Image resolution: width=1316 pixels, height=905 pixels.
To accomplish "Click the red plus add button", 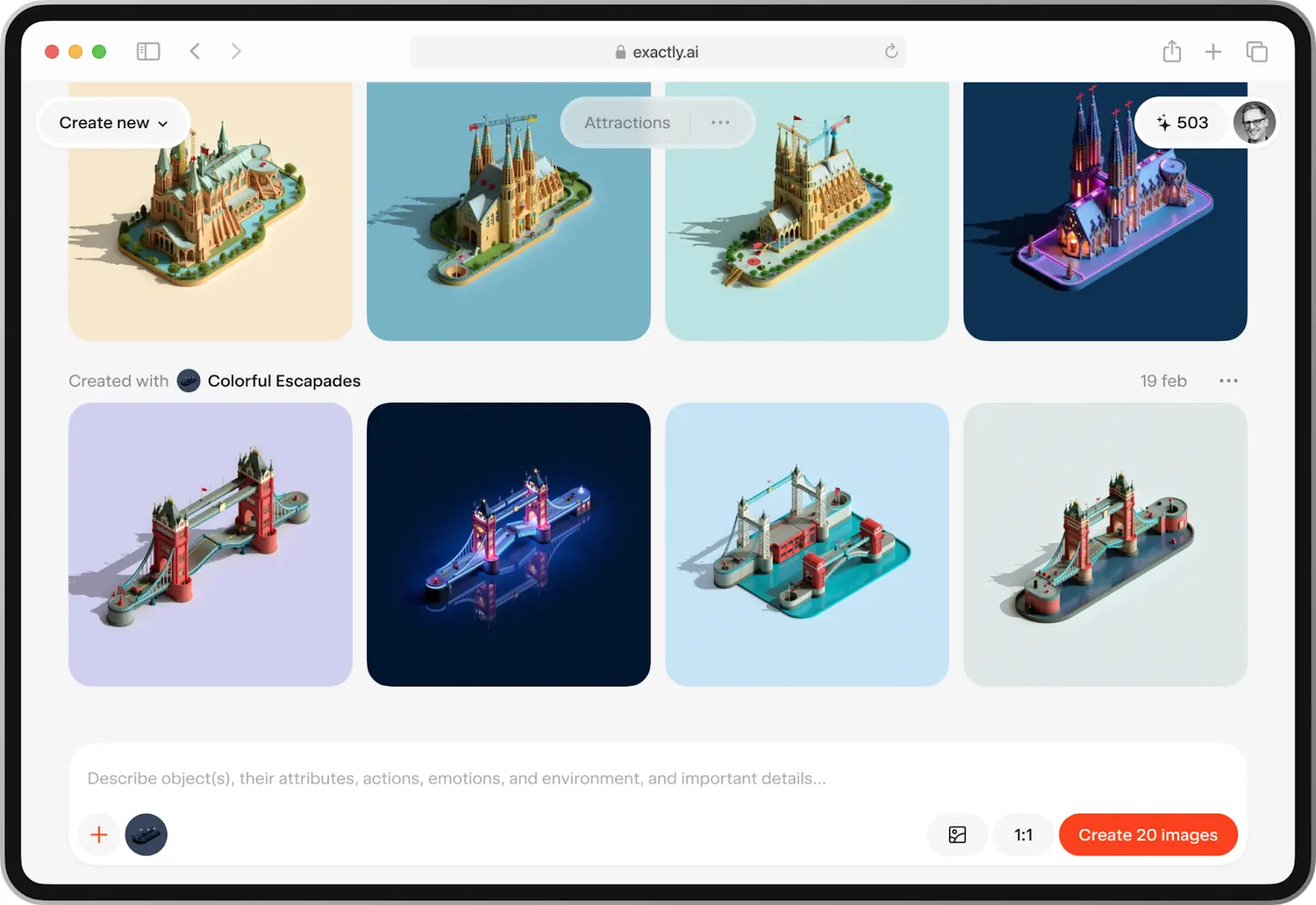I will tap(99, 835).
